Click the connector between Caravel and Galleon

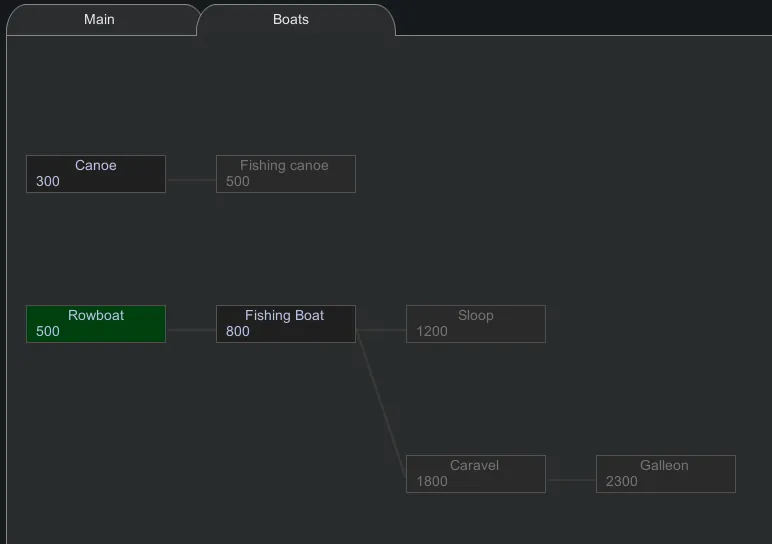[571, 480]
